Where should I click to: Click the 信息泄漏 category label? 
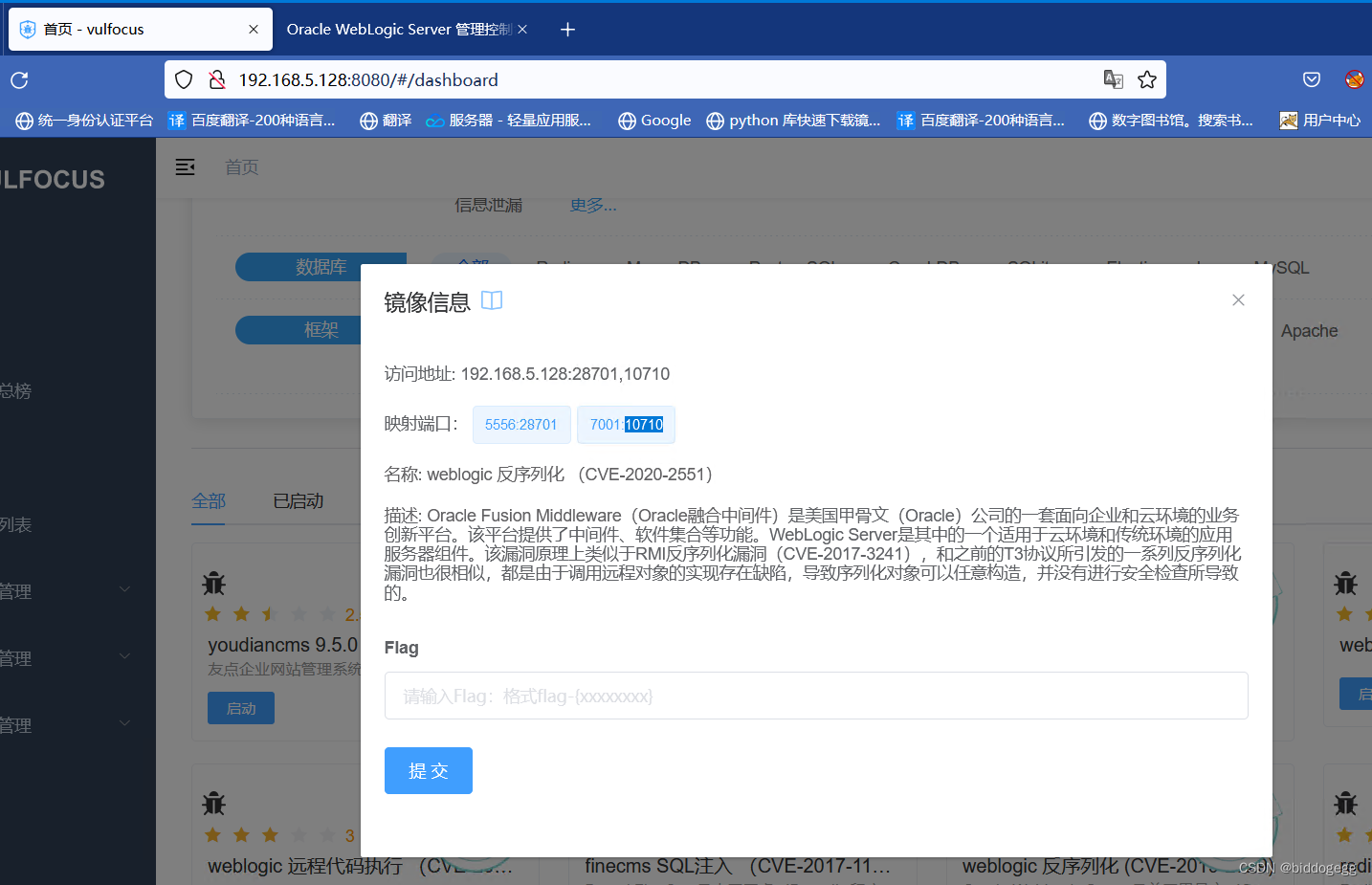489,205
